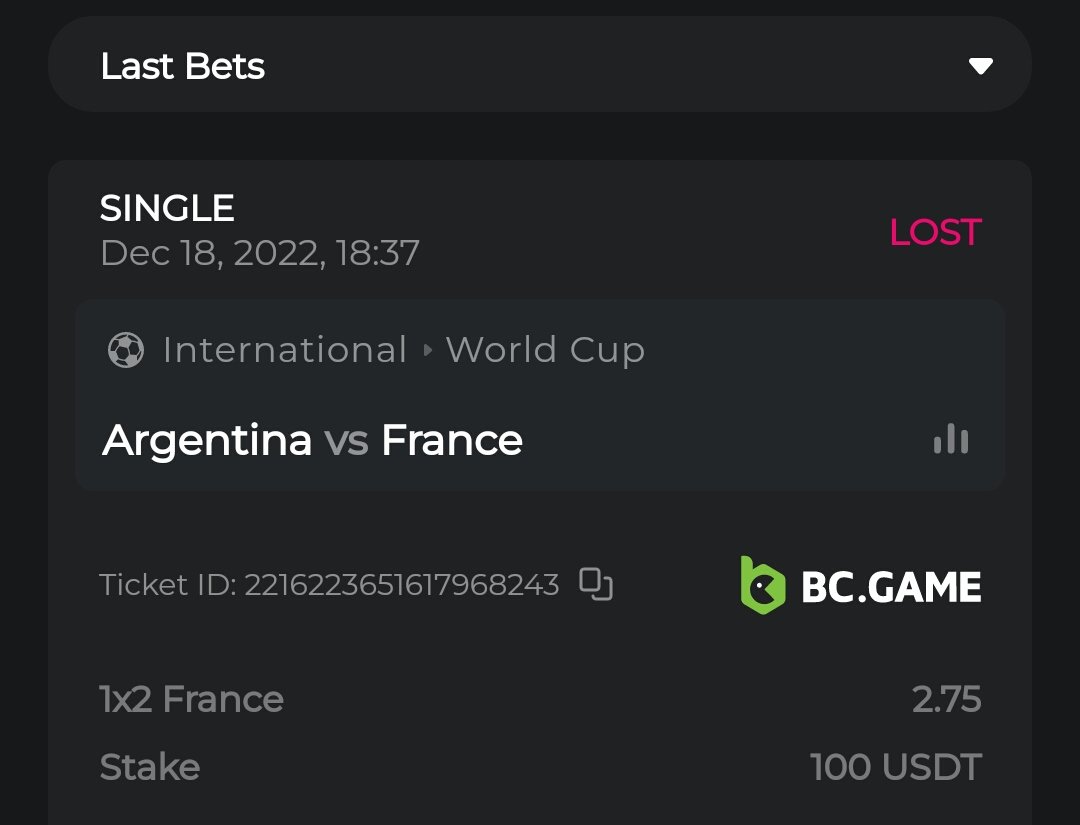Viewport: 1080px width, 825px height.
Task: Open the Argentina team name
Action: click(207, 440)
